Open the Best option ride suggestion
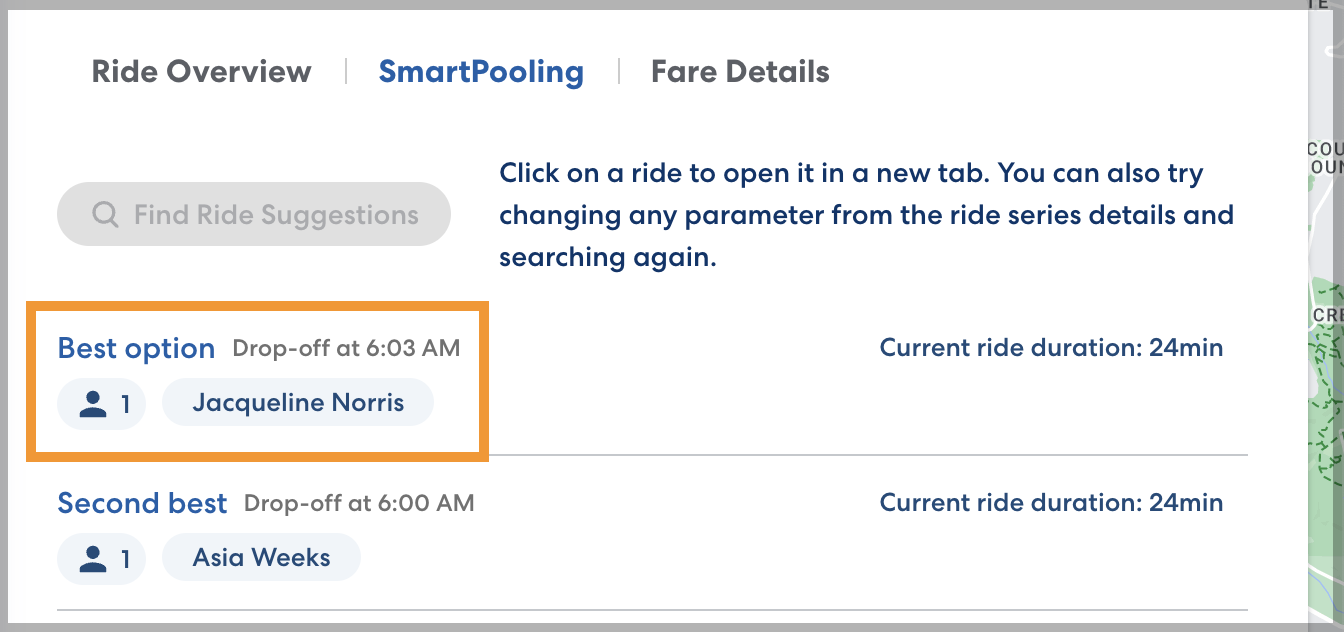This screenshot has height=632, width=1344. (136, 348)
